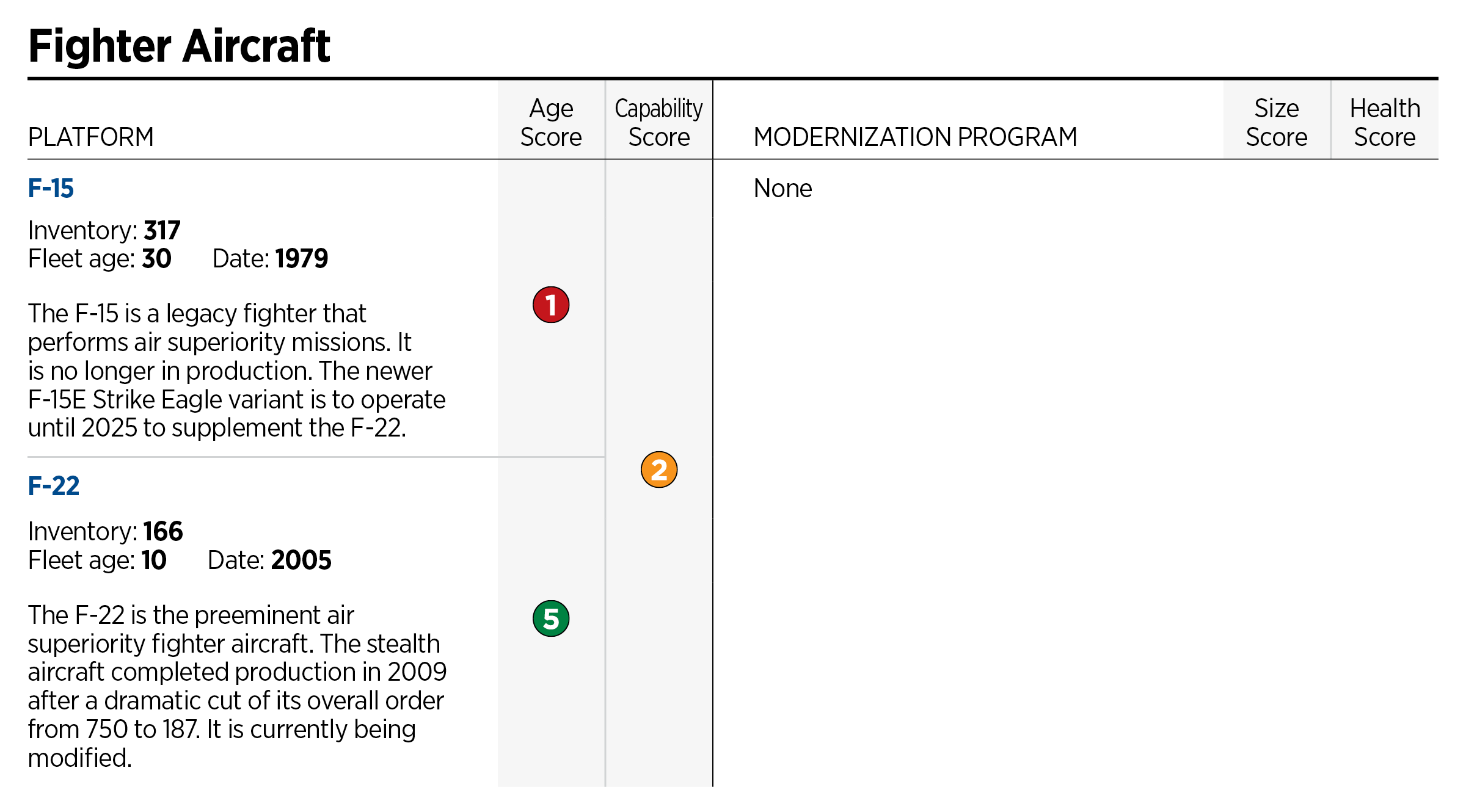
Task: Select the Size Score column header
Action: (1276, 123)
